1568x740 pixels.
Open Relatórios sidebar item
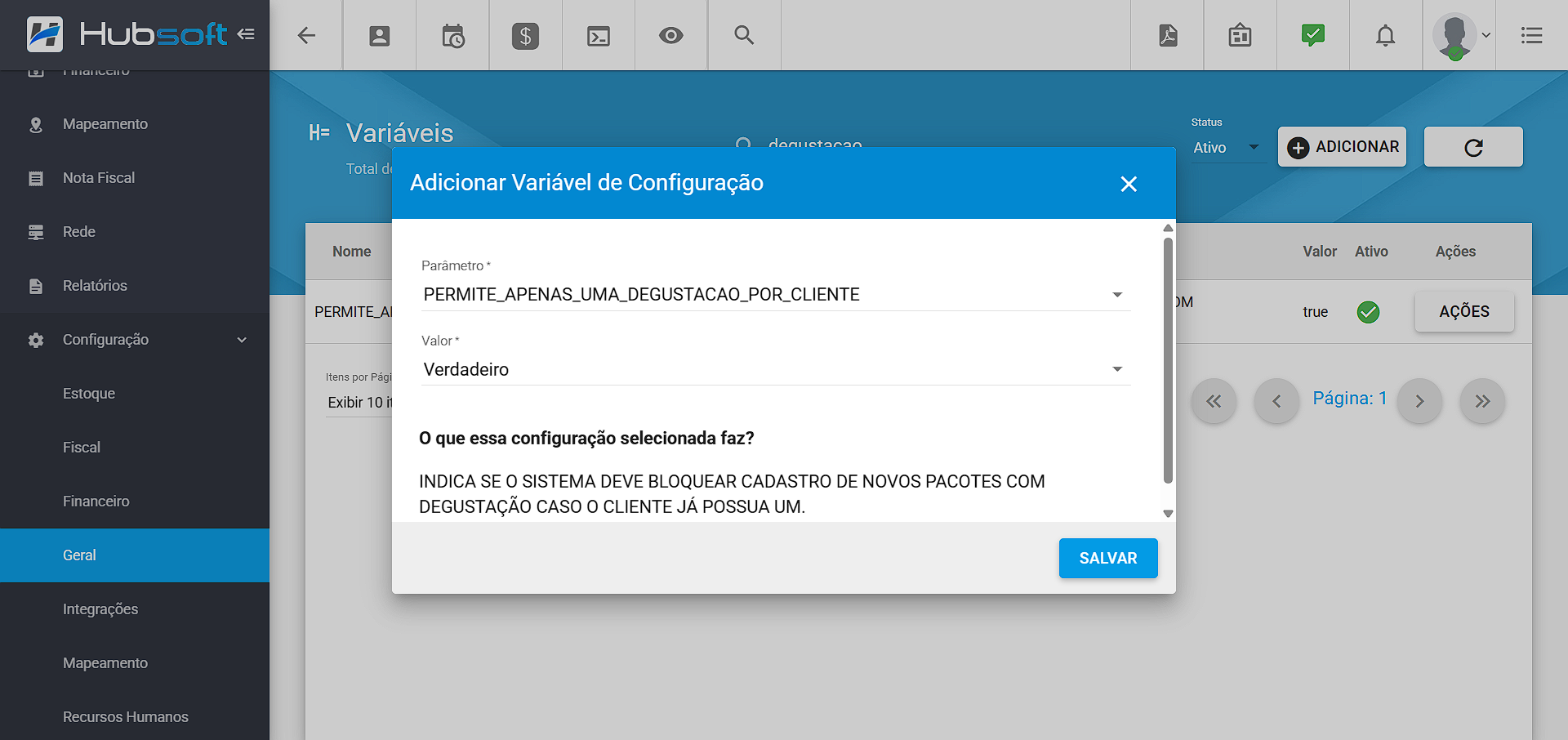coord(135,286)
